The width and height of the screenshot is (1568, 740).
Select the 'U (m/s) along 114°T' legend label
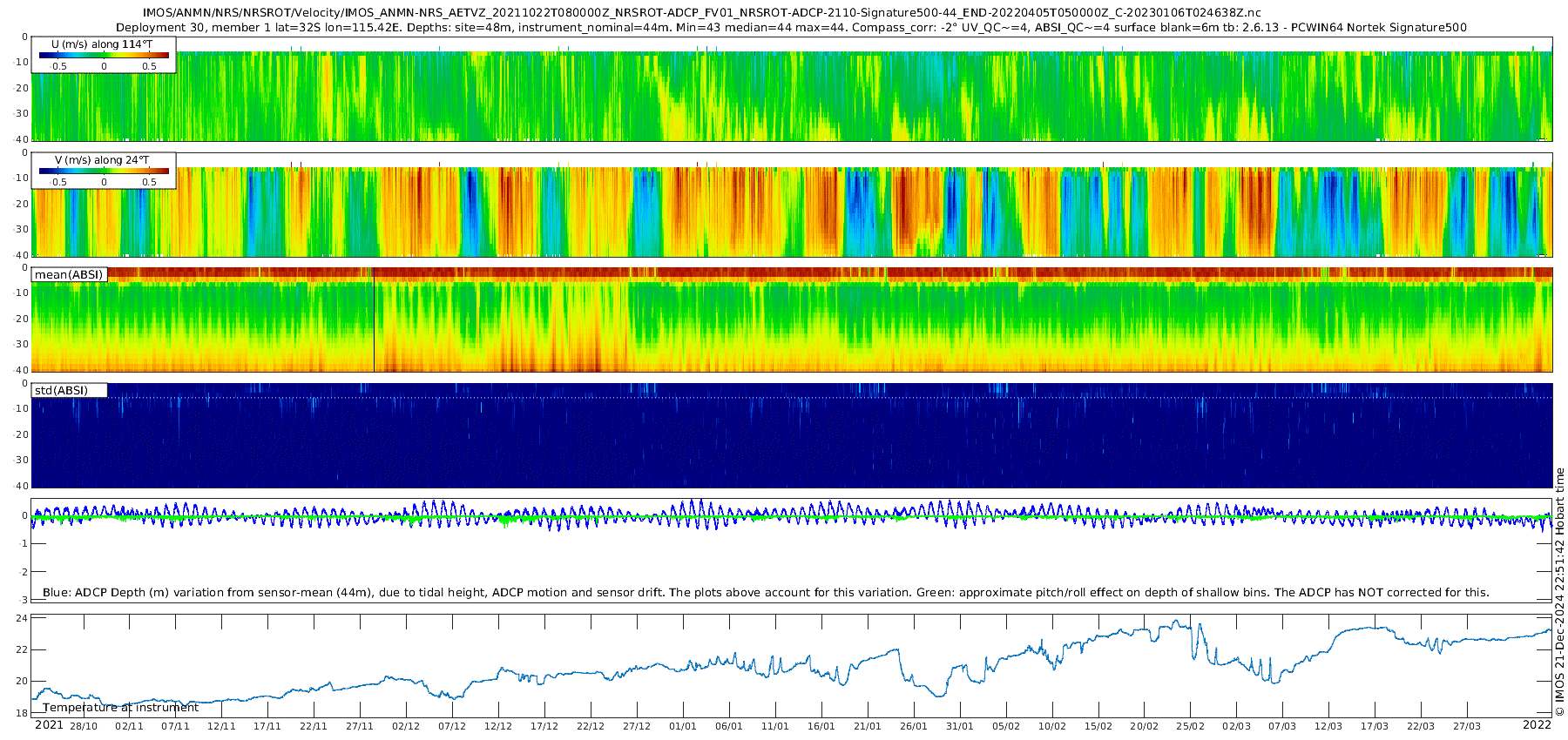(102, 44)
